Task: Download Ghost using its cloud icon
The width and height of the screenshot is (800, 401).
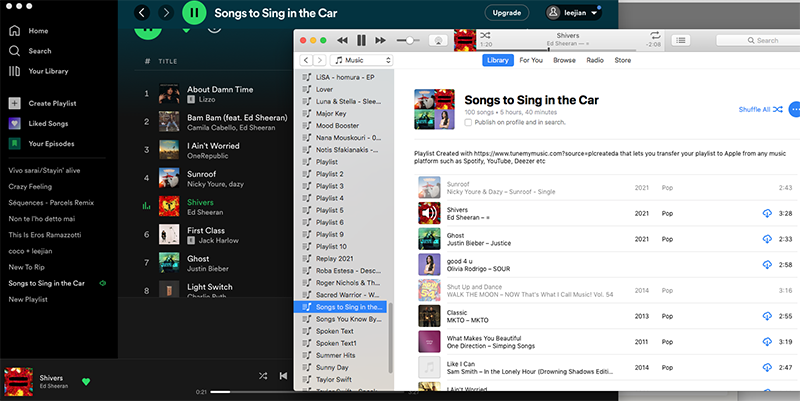Action: pos(767,239)
